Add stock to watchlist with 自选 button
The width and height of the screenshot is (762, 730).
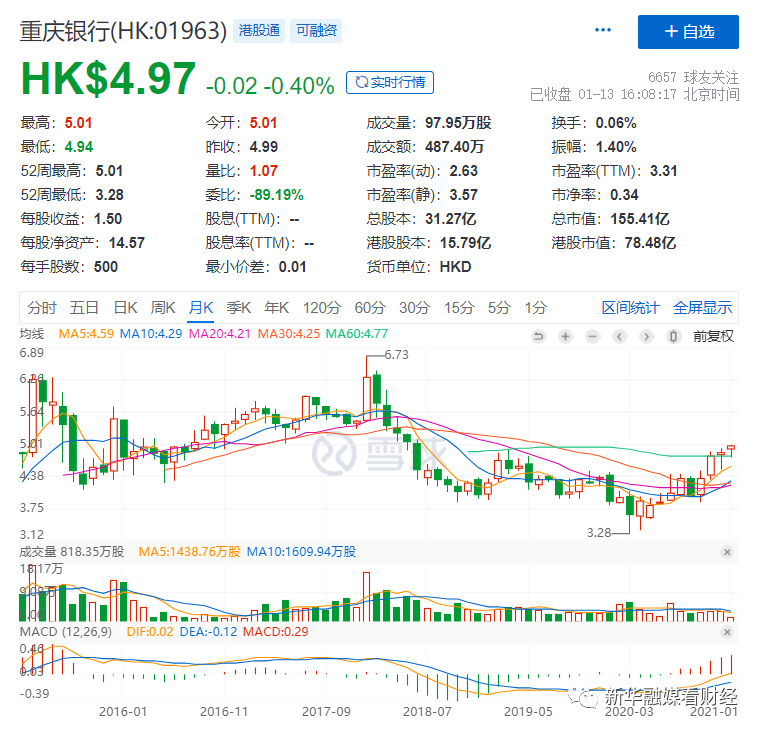[688, 32]
